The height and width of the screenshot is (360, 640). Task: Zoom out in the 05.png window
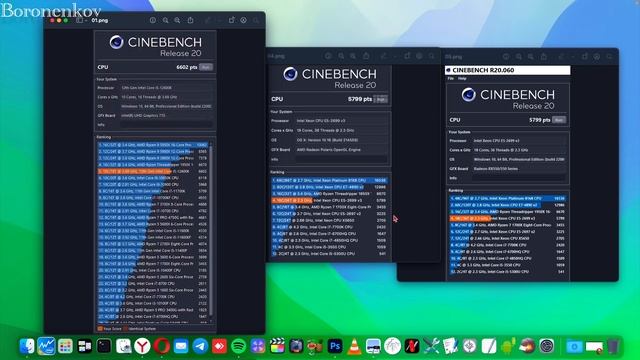tap(518, 57)
